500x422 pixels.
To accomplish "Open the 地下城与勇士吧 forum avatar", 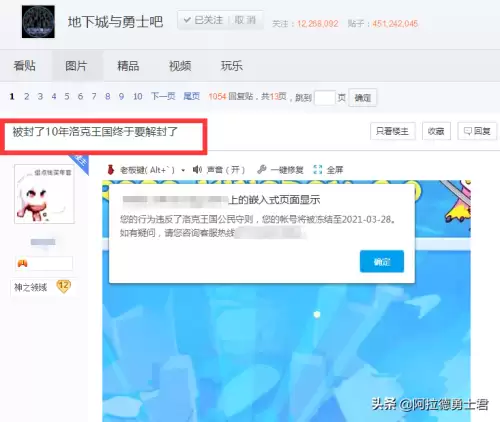I will point(38,22).
